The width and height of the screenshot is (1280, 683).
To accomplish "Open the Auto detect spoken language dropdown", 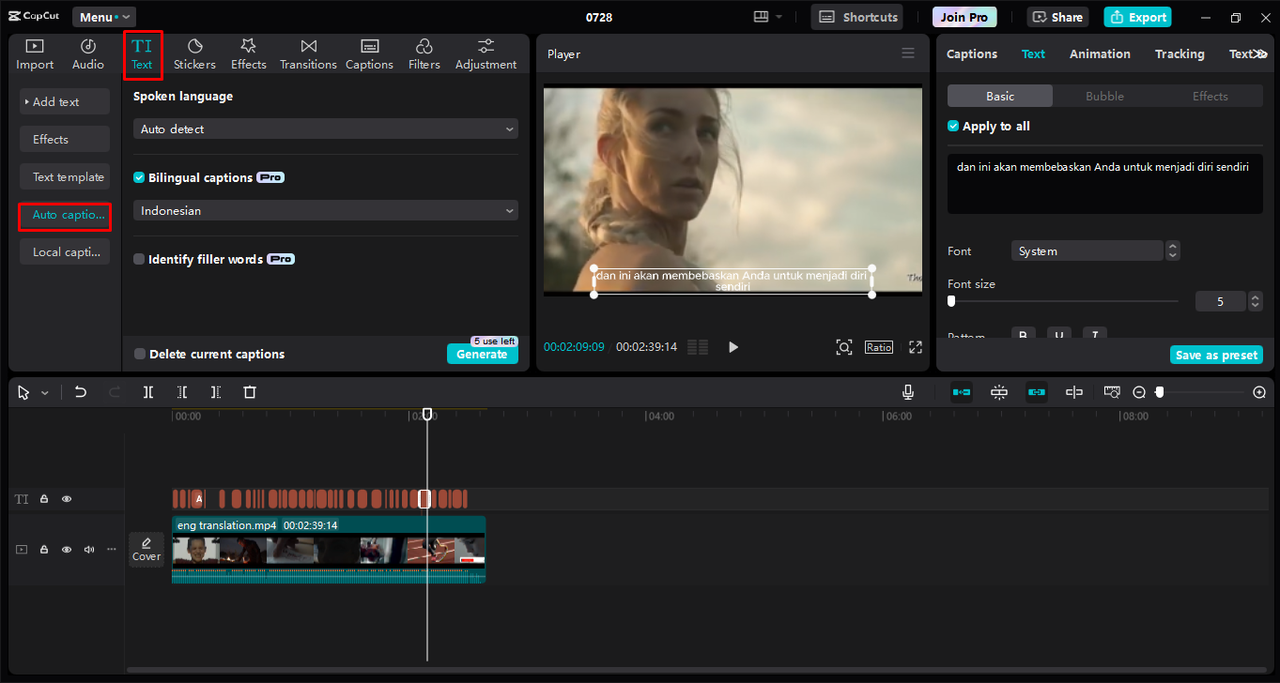I will tap(326, 129).
